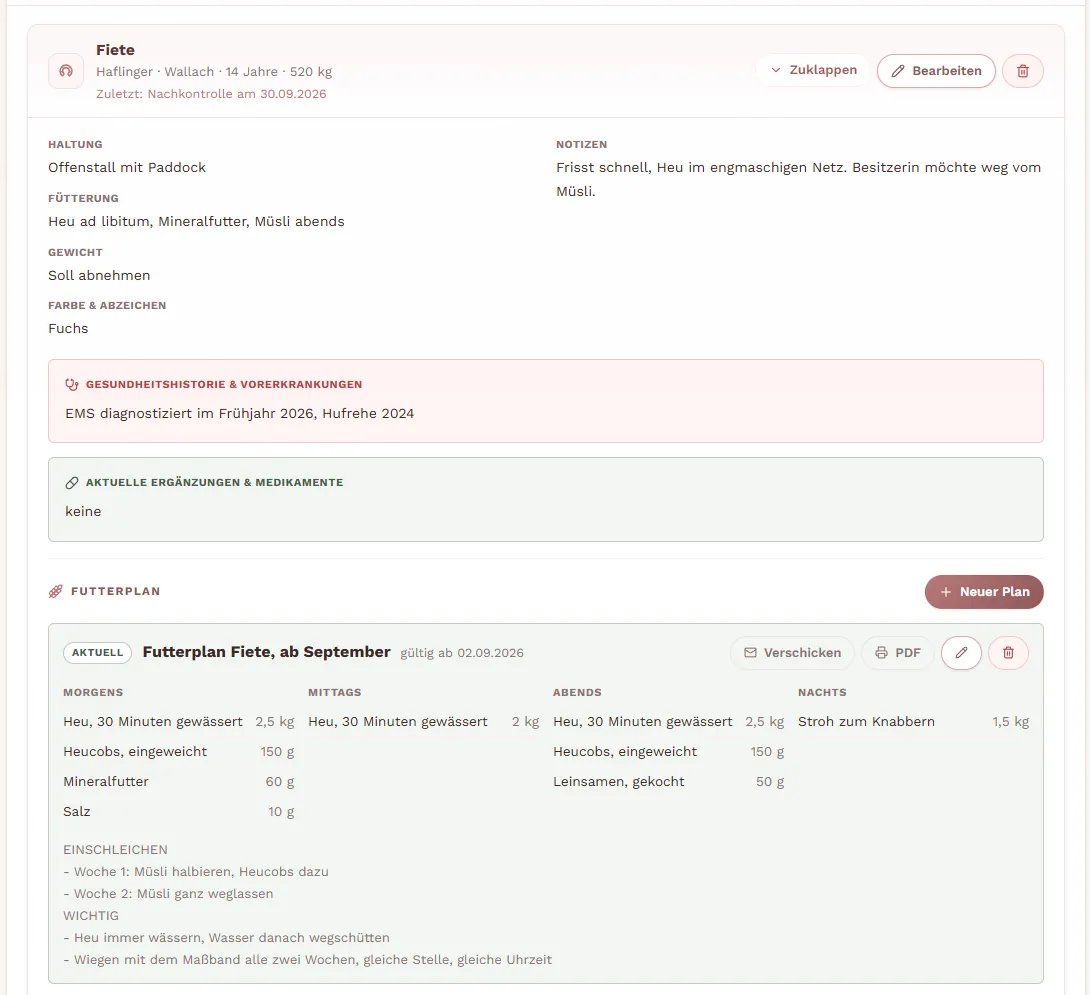Collapse the Fiete card with Zuklappen
This screenshot has height=995, width=1090.
[x=813, y=70]
